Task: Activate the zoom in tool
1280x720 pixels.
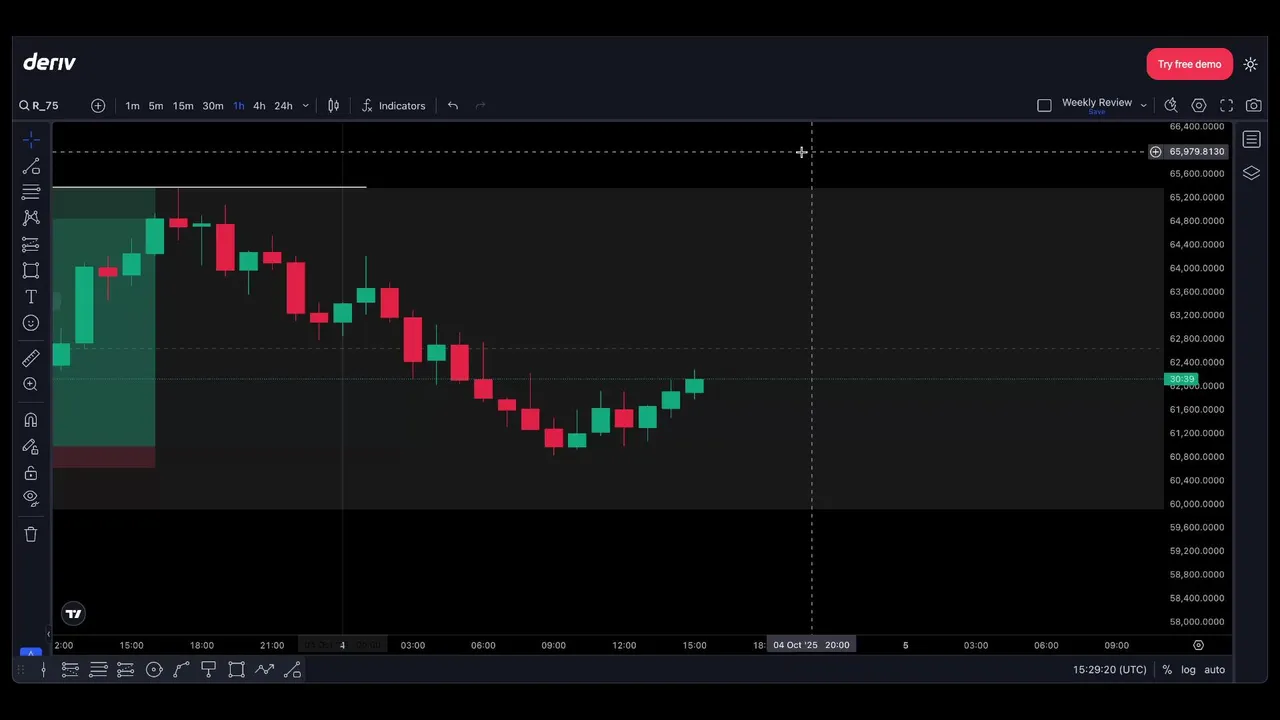Action: pos(31,384)
